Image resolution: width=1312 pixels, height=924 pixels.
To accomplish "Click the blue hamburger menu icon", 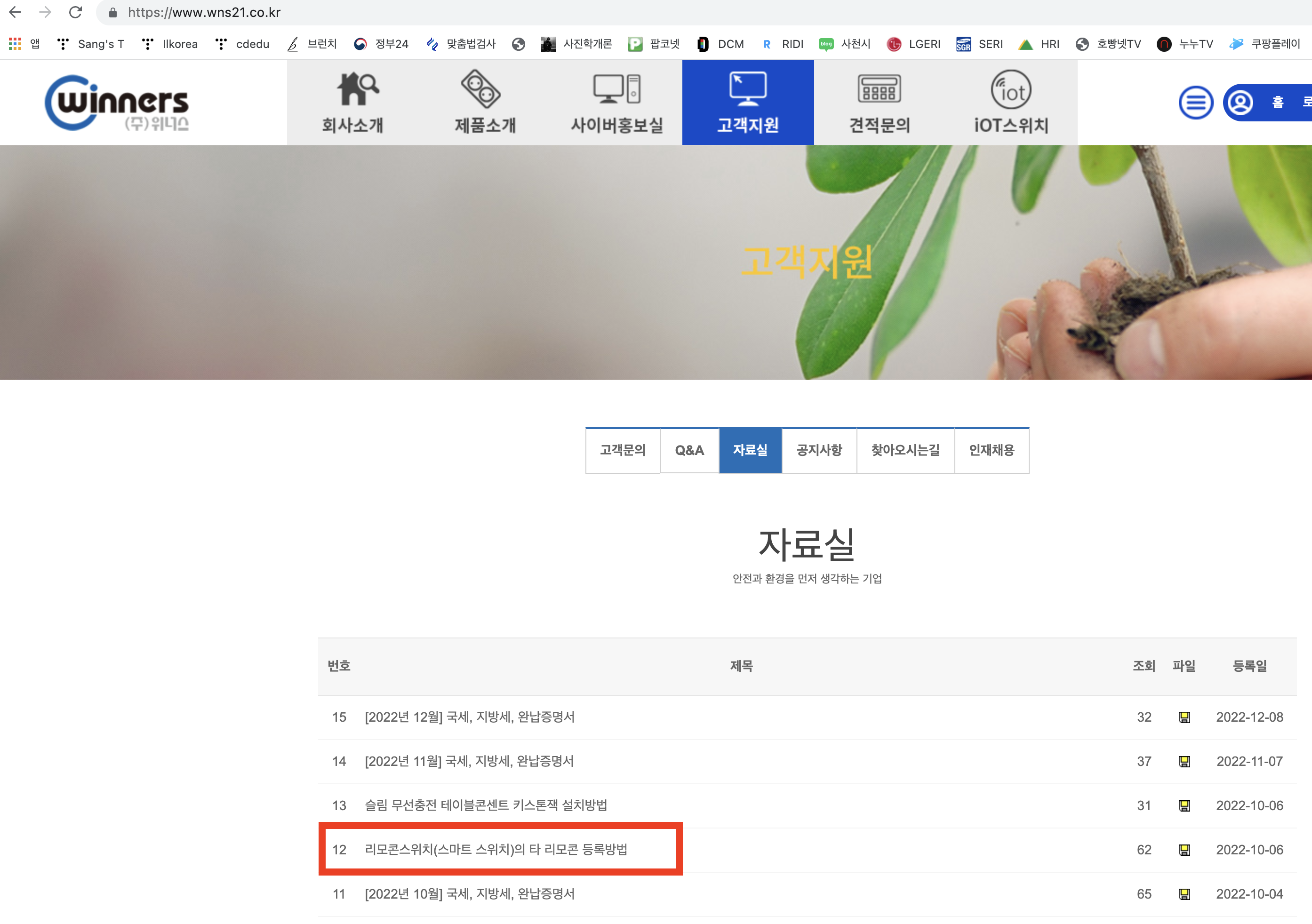I will [1195, 103].
